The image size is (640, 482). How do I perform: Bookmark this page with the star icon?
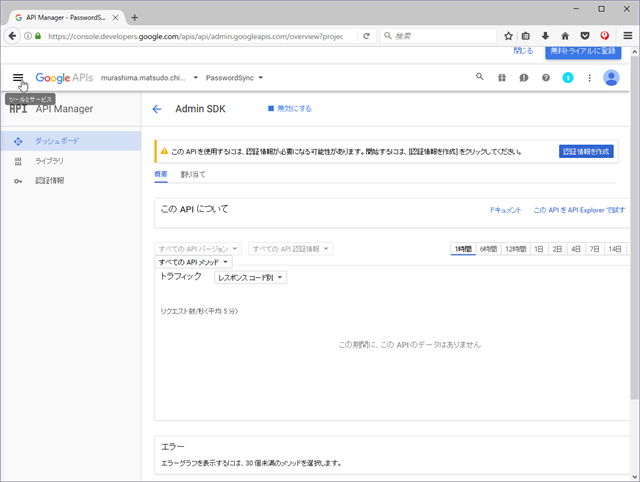tap(508, 36)
